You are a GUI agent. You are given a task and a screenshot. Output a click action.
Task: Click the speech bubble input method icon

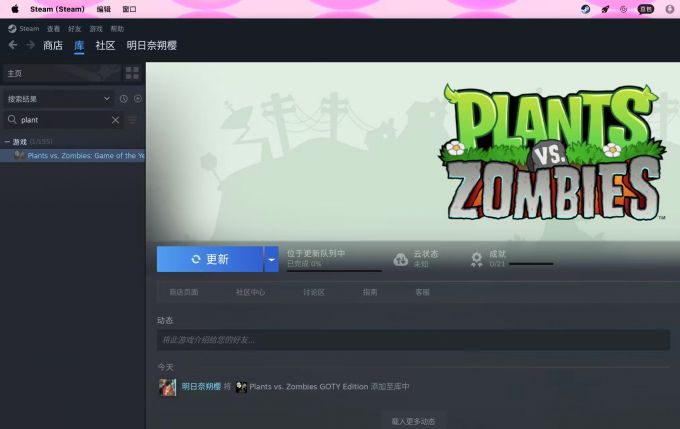point(646,9)
